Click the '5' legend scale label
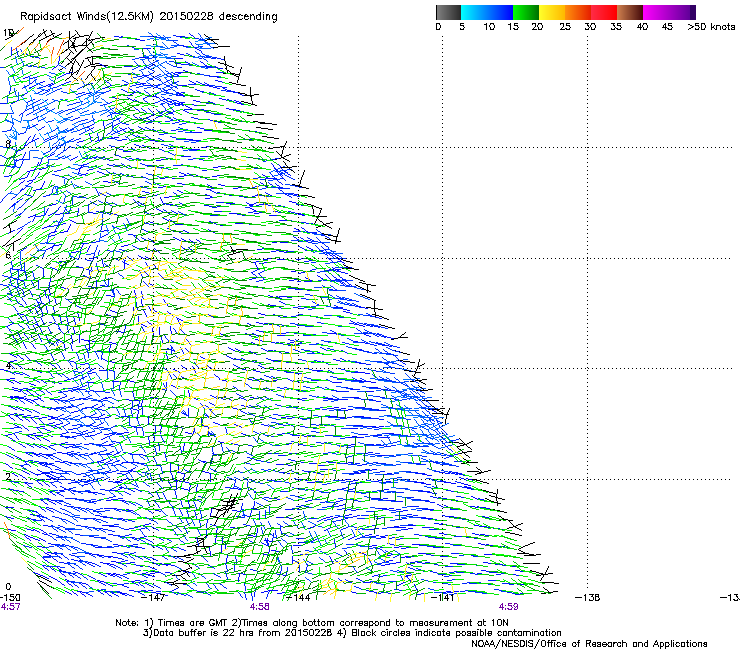Screen dimensions: 740x650 coord(462,27)
